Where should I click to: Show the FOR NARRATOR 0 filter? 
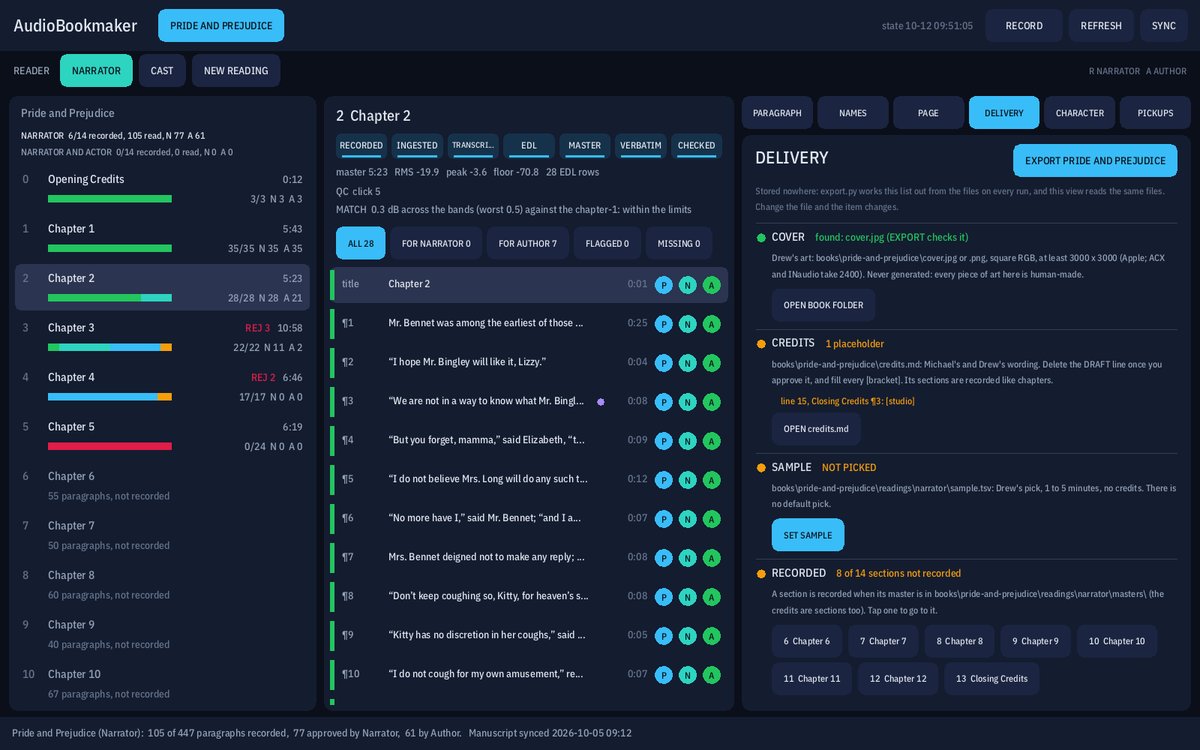[436, 243]
